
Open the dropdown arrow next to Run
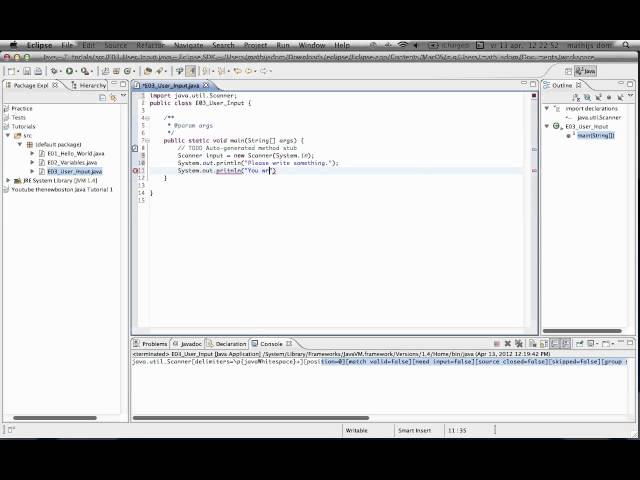click(76, 71)
